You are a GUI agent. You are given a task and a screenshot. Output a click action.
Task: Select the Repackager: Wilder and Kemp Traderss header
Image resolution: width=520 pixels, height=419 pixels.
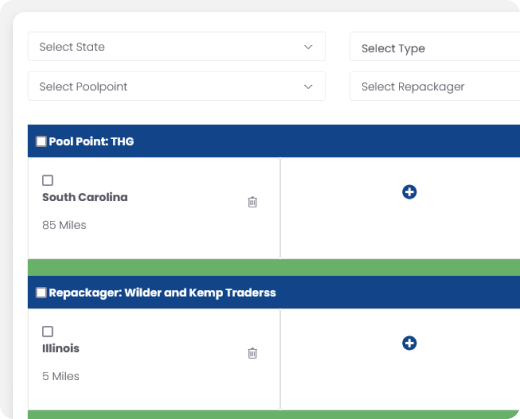tap(274, 292)
